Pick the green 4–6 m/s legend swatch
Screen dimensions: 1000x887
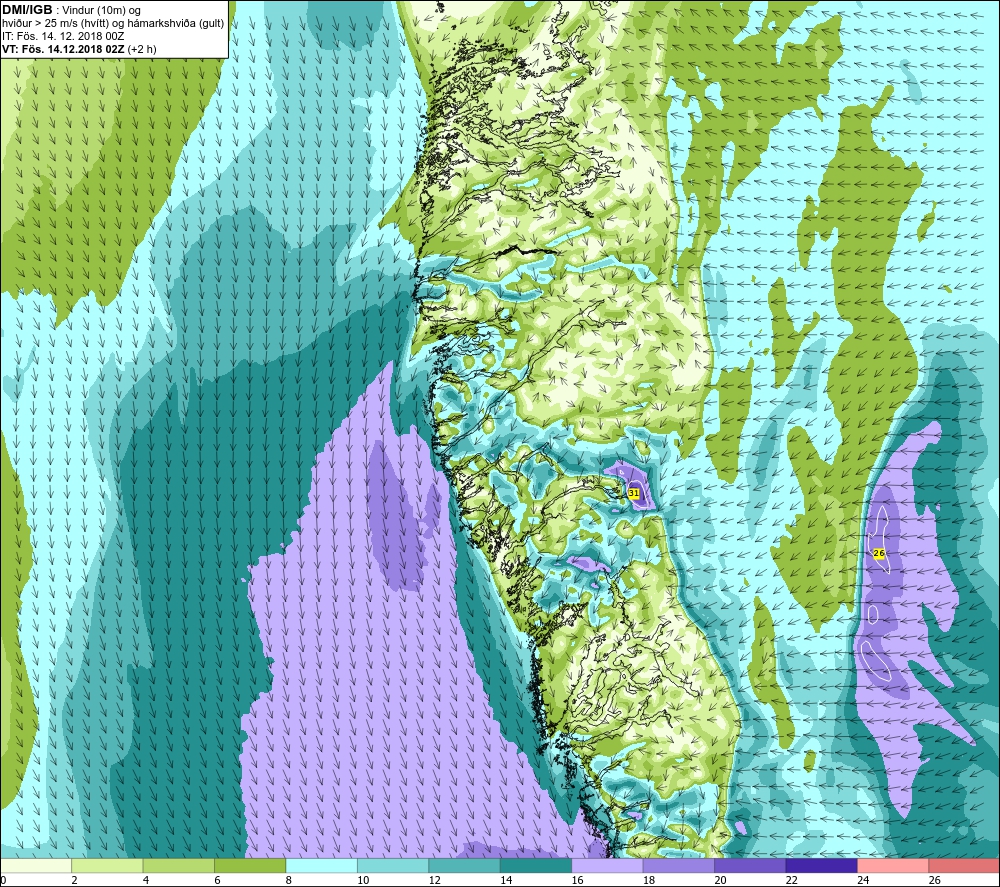(x=179, y=865)
